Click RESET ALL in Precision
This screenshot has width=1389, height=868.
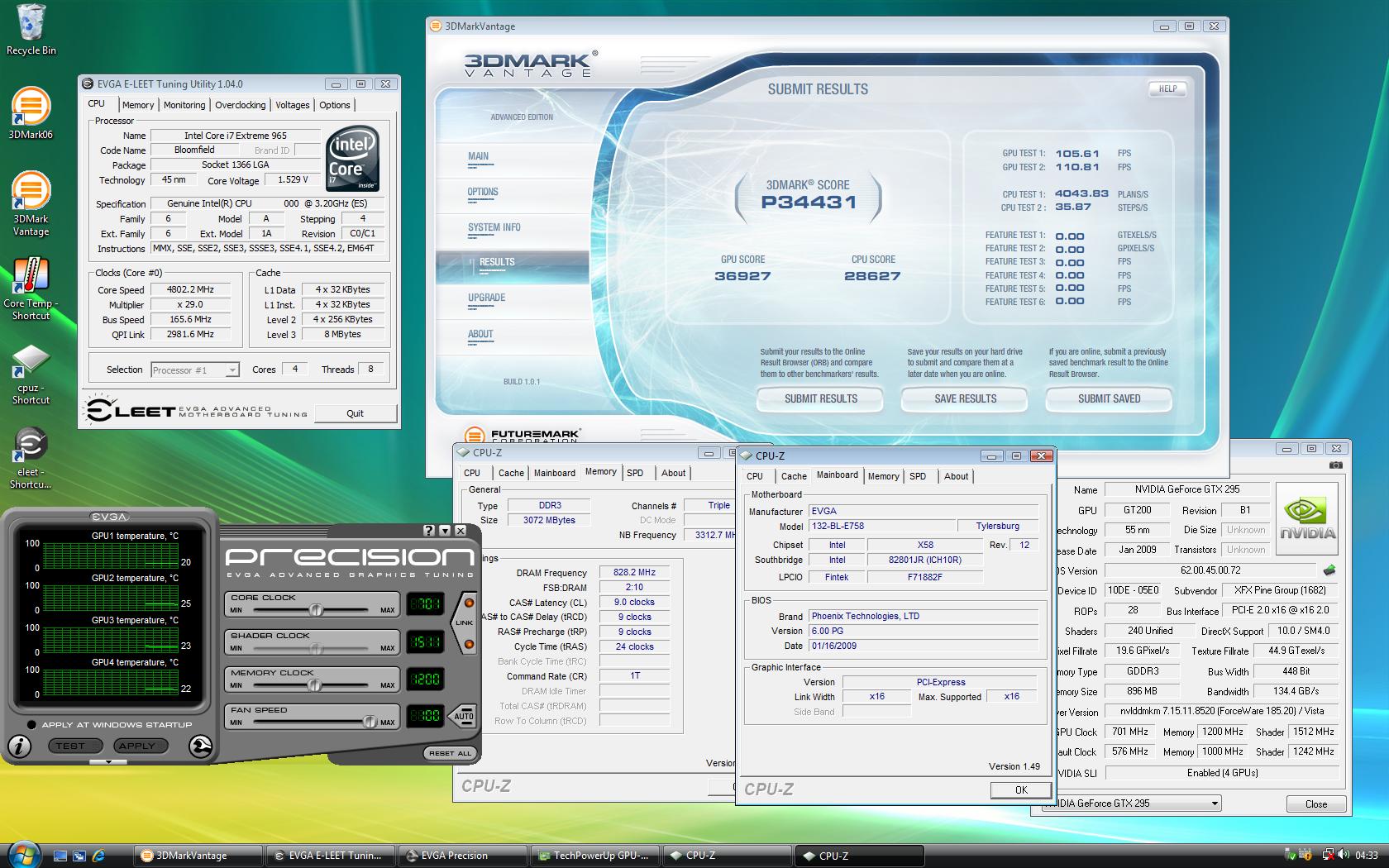pyautogui.click(x=450, y=753)
